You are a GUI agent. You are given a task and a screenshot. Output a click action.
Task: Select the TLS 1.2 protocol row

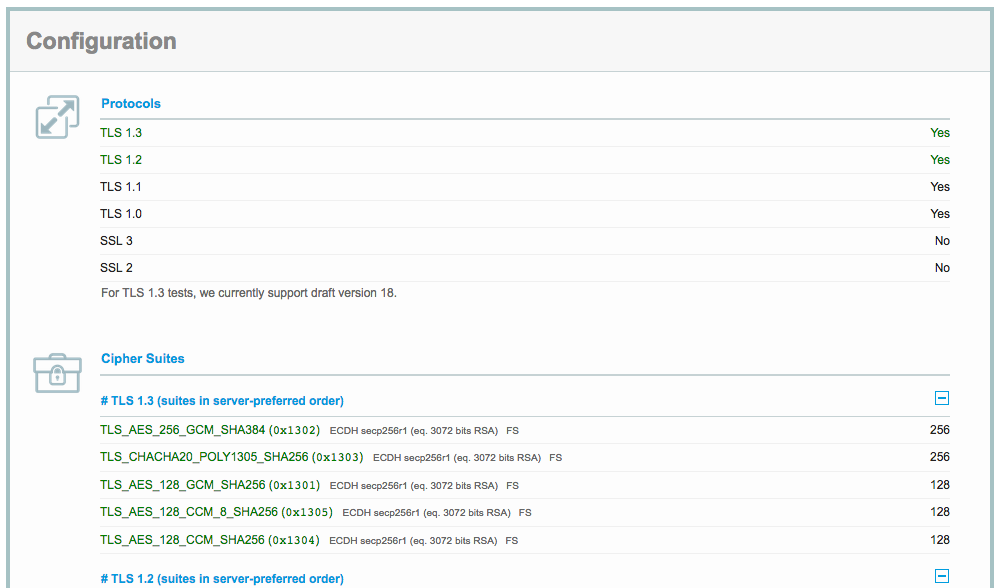525,160
